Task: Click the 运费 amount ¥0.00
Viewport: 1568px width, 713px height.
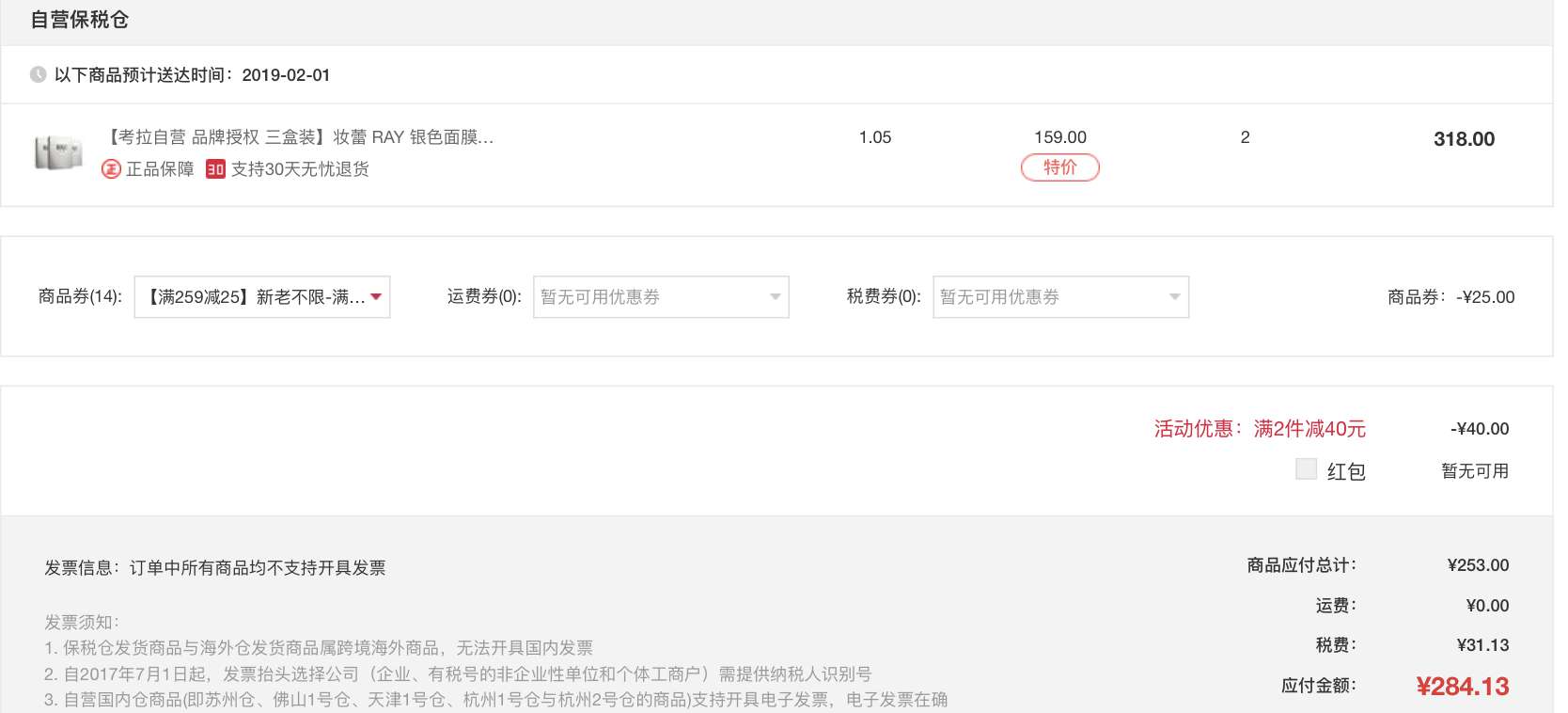Action: point(1487,606)
